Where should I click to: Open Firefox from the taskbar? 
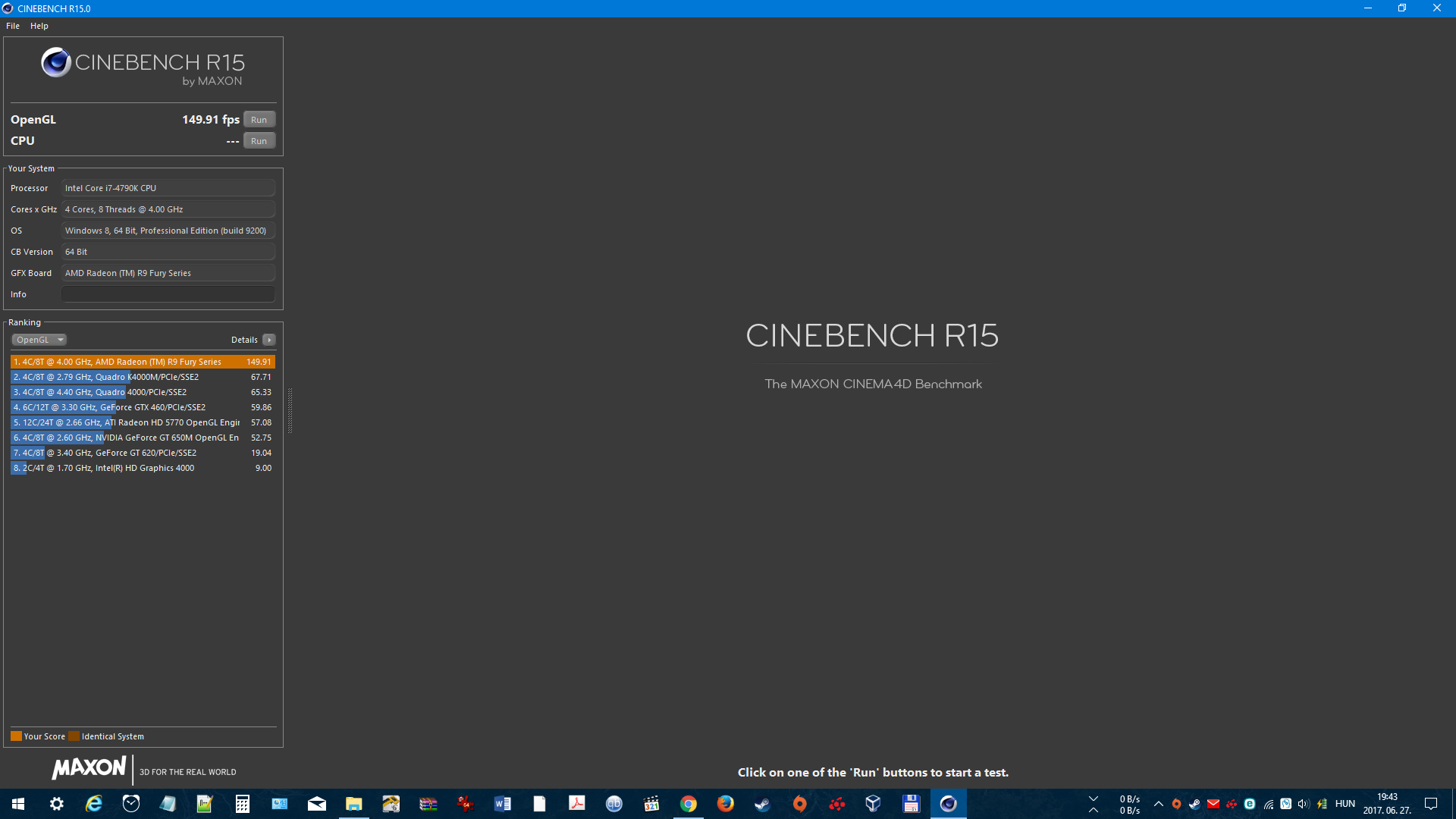tap(725, 804)
